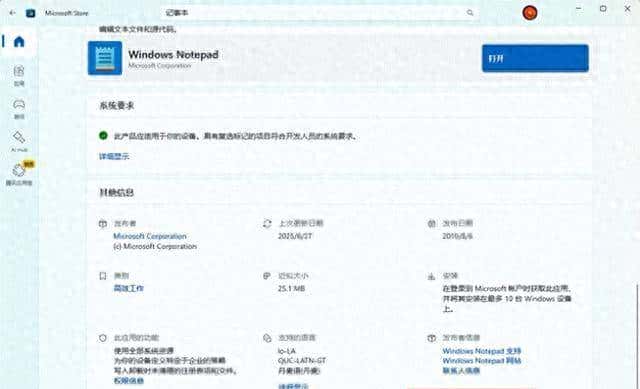Click the bookmark icon beside category label
This screenshot has height=389, width=640.
coord(103,276)
